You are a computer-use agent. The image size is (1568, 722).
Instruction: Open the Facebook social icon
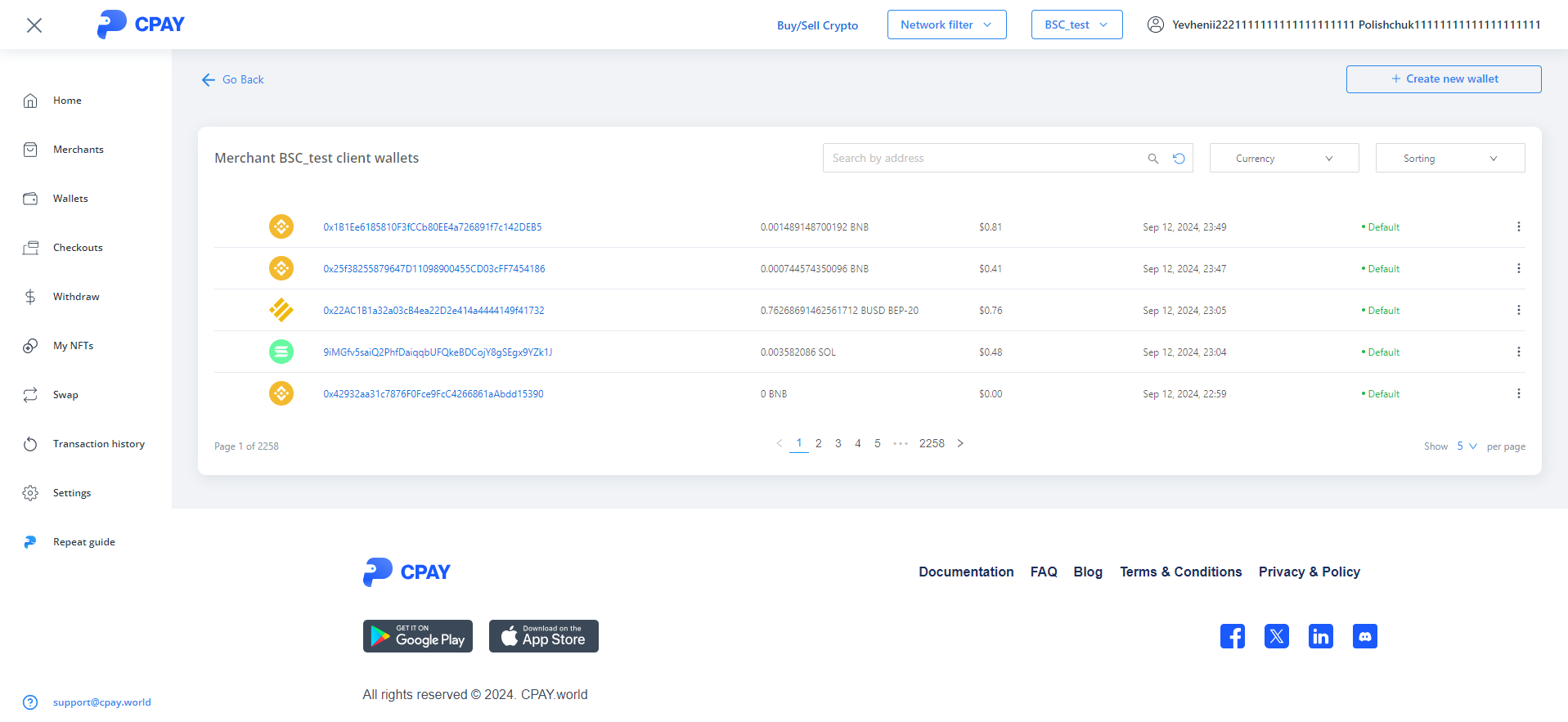click(1232, 636)
